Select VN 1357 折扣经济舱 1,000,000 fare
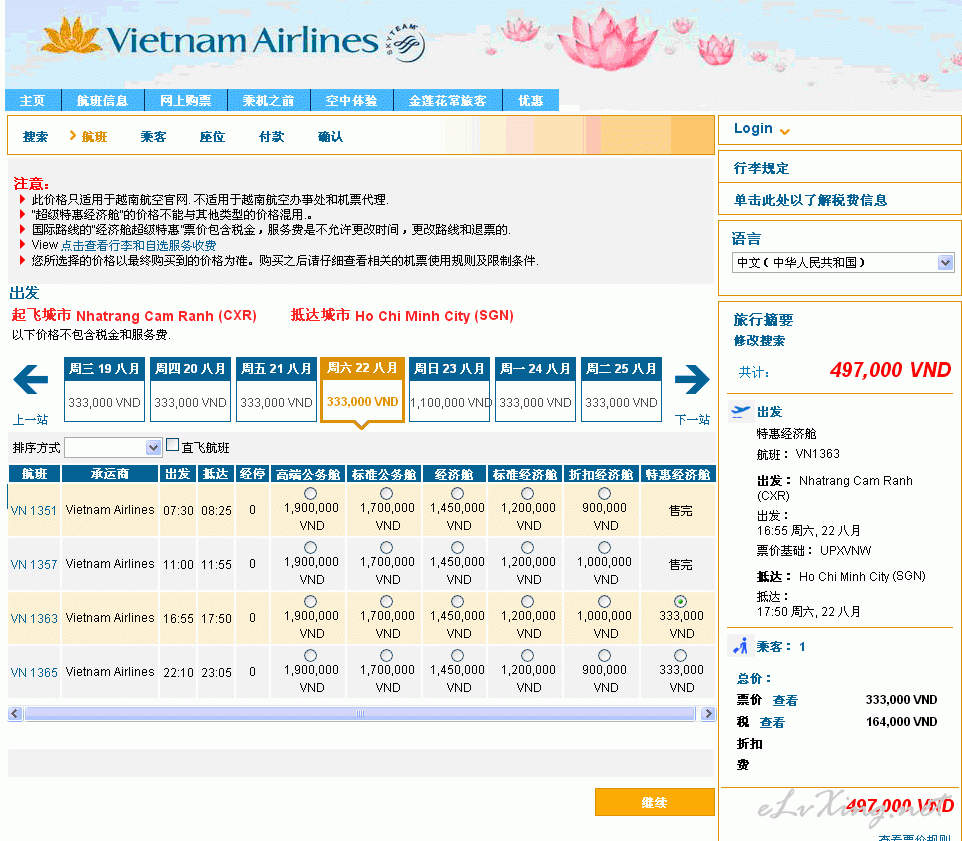962x841 pixels. (604, 548)
